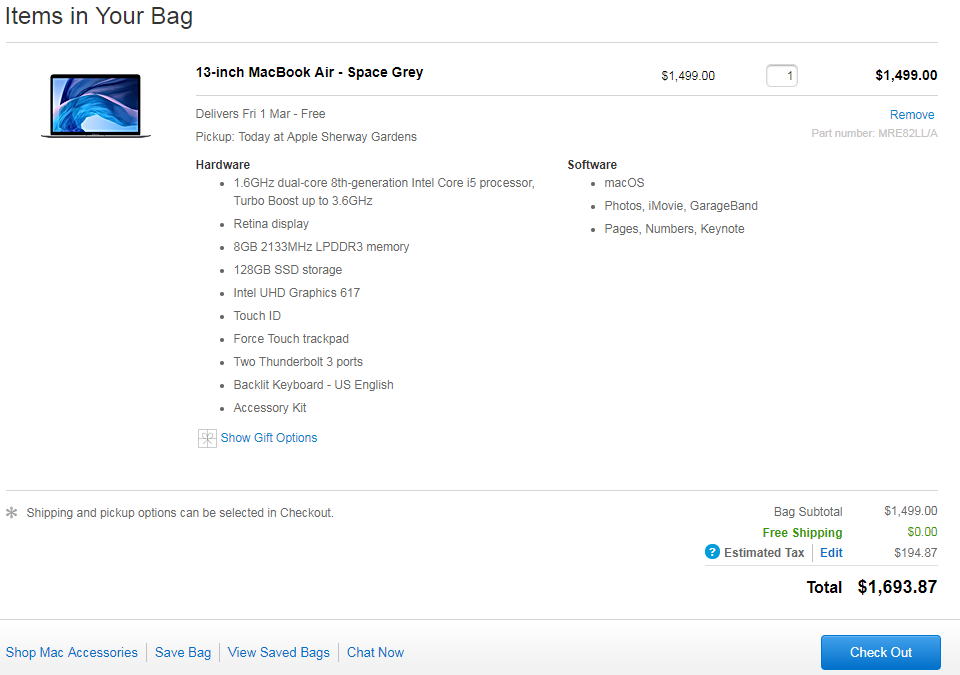Click the gift box icon
Viewport: 960px width, 675px height.
coord(207,438)
